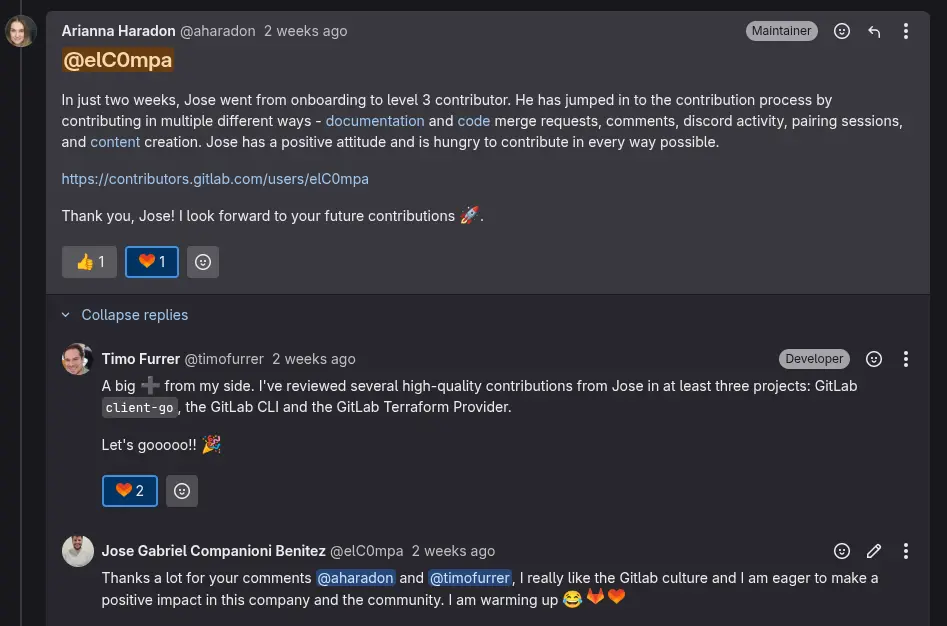Add an emoji reaction on Jose's comment header
Viewport: 947px width, 626px height.
tap(841, 551)
